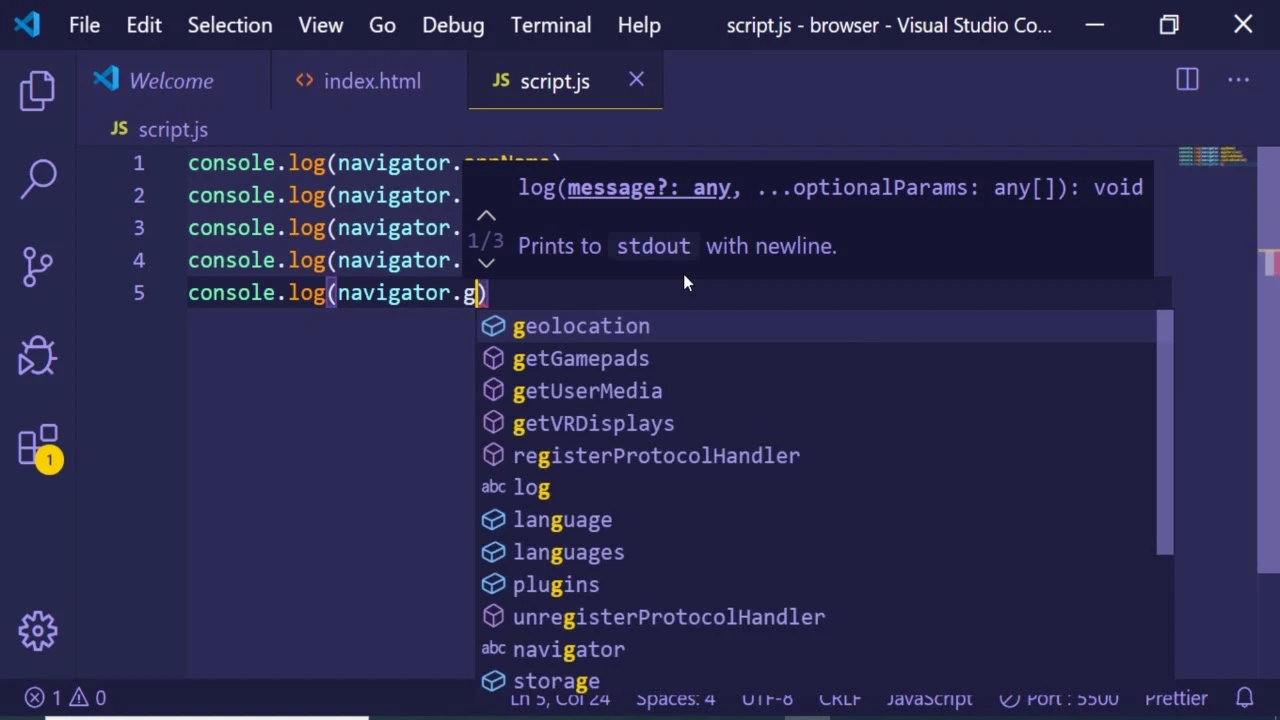Screen dimensions: 1280x720
Task: Open the Terminal menu
Action: 550,25
